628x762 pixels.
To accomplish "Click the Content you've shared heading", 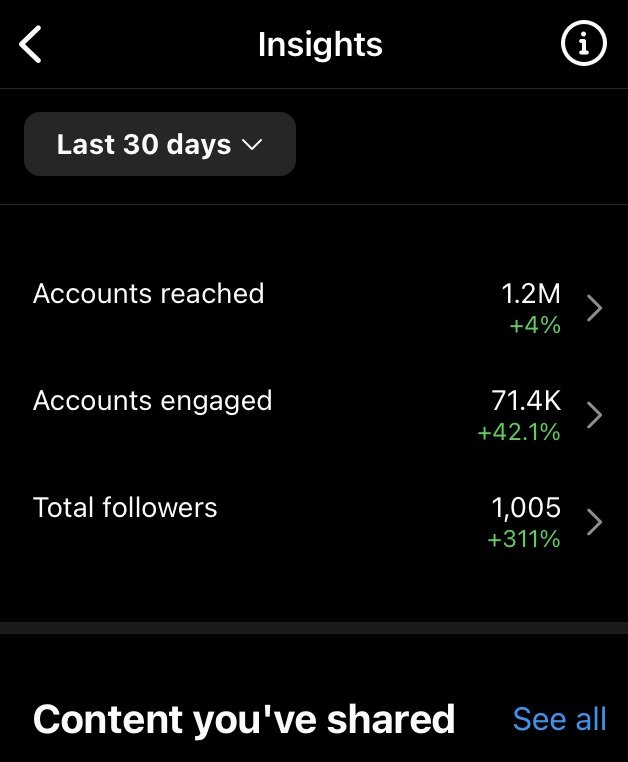I will click(x=244, y=720).
